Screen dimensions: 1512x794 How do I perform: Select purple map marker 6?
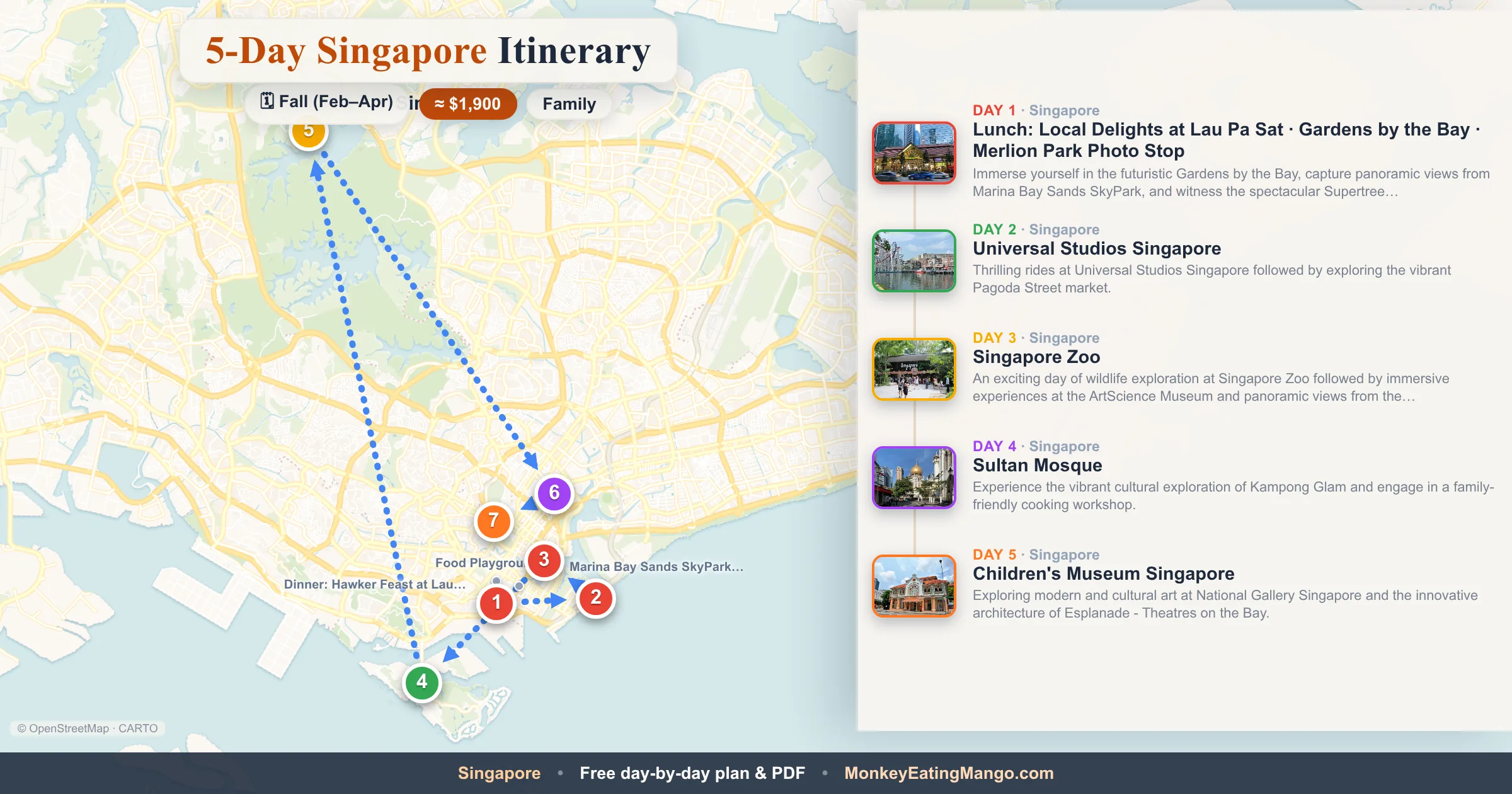pyautogui.click(x=554, y=493)
